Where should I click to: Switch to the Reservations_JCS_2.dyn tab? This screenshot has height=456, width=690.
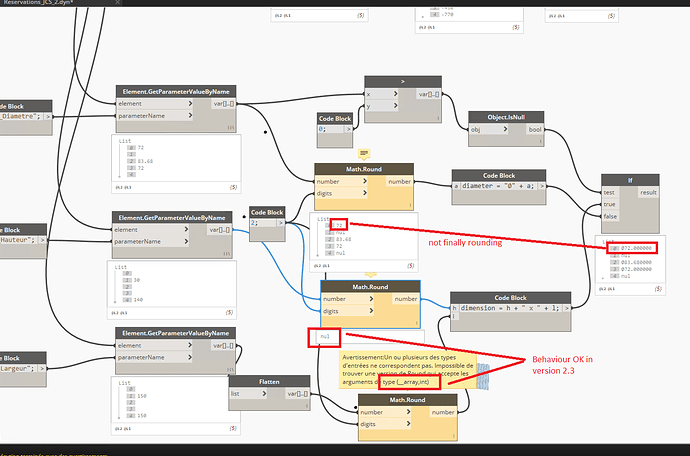37,2
